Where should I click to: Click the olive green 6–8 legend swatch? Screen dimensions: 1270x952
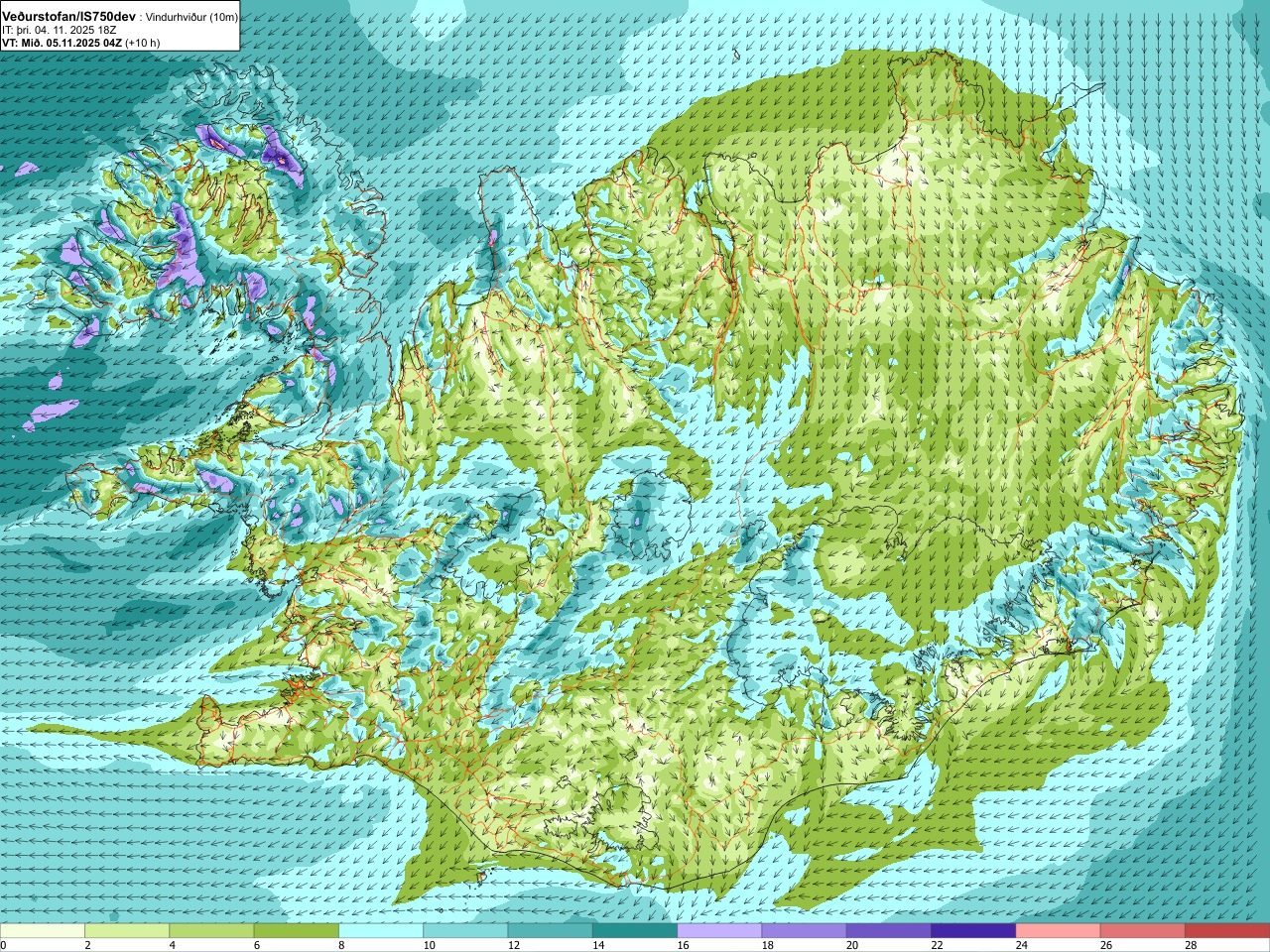point(297,930)
